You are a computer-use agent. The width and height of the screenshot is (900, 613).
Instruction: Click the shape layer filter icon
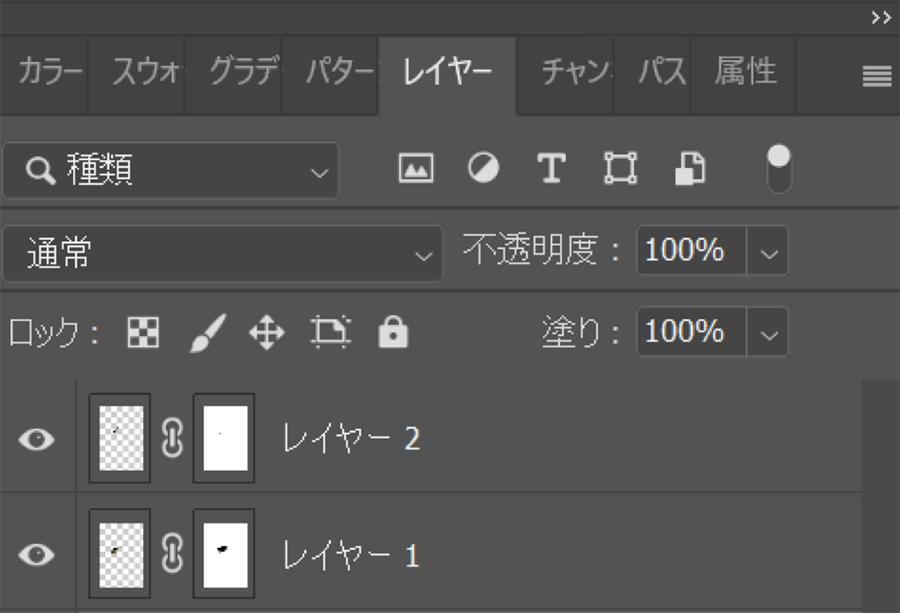pos(620,169)
